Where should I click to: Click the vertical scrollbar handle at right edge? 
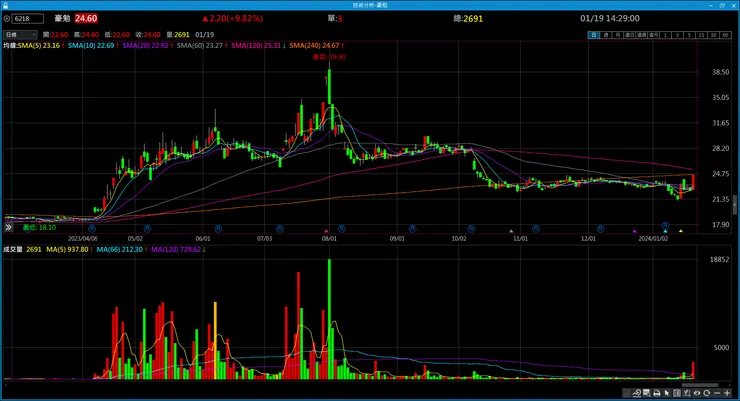[x=734, y=206]
